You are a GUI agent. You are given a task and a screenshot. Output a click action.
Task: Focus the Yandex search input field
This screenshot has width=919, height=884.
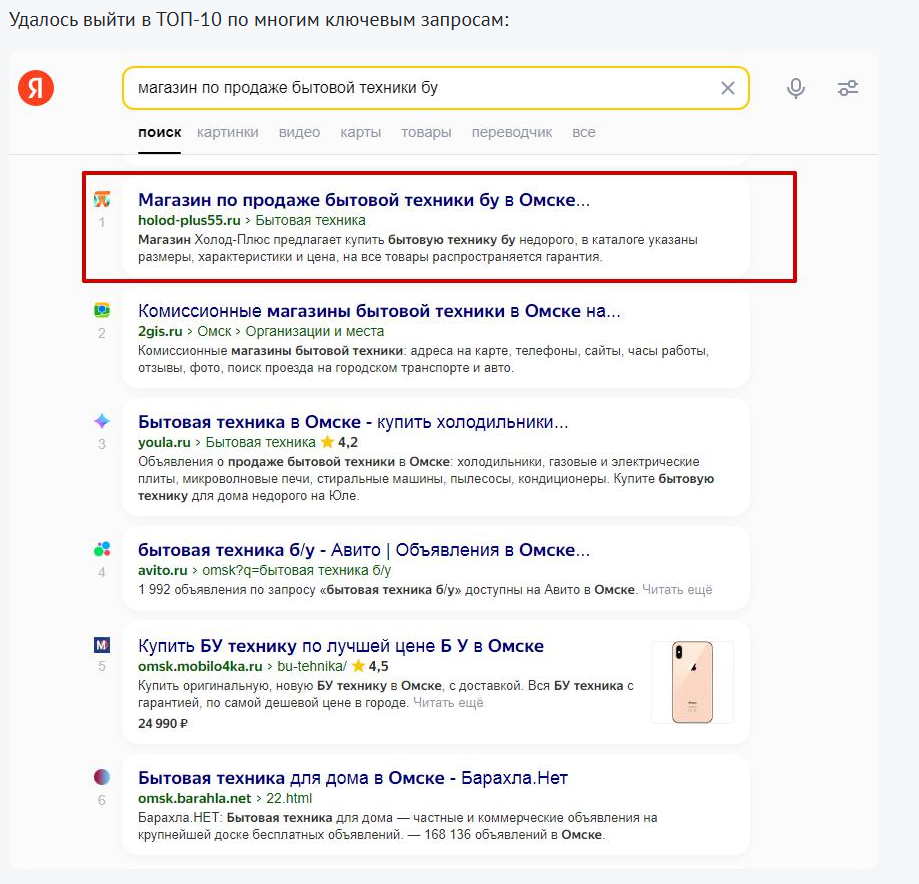pos(420,88)
